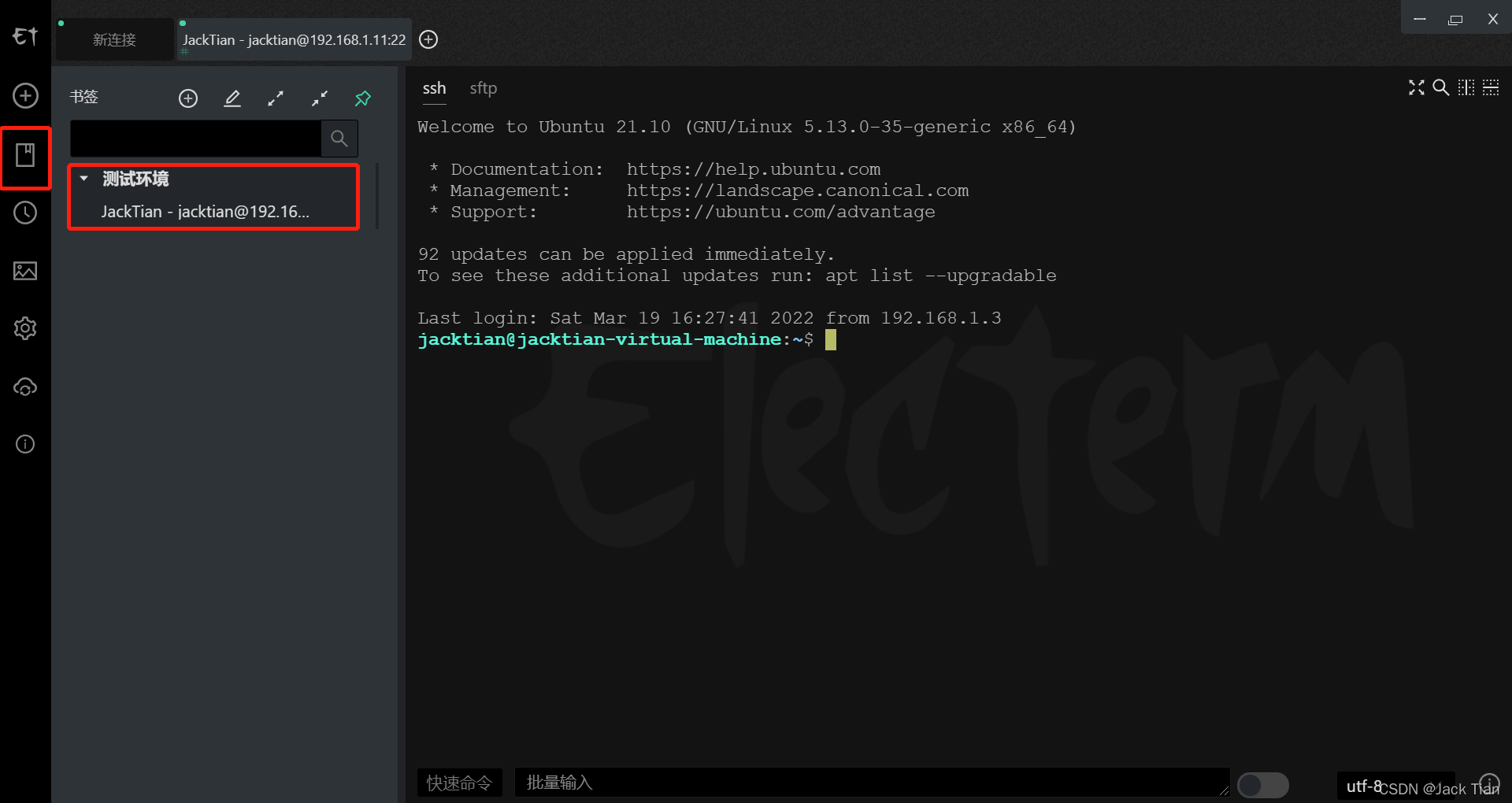Open the about info icon in sidebar
This screenshot has height=803, width=1512.
25,444
